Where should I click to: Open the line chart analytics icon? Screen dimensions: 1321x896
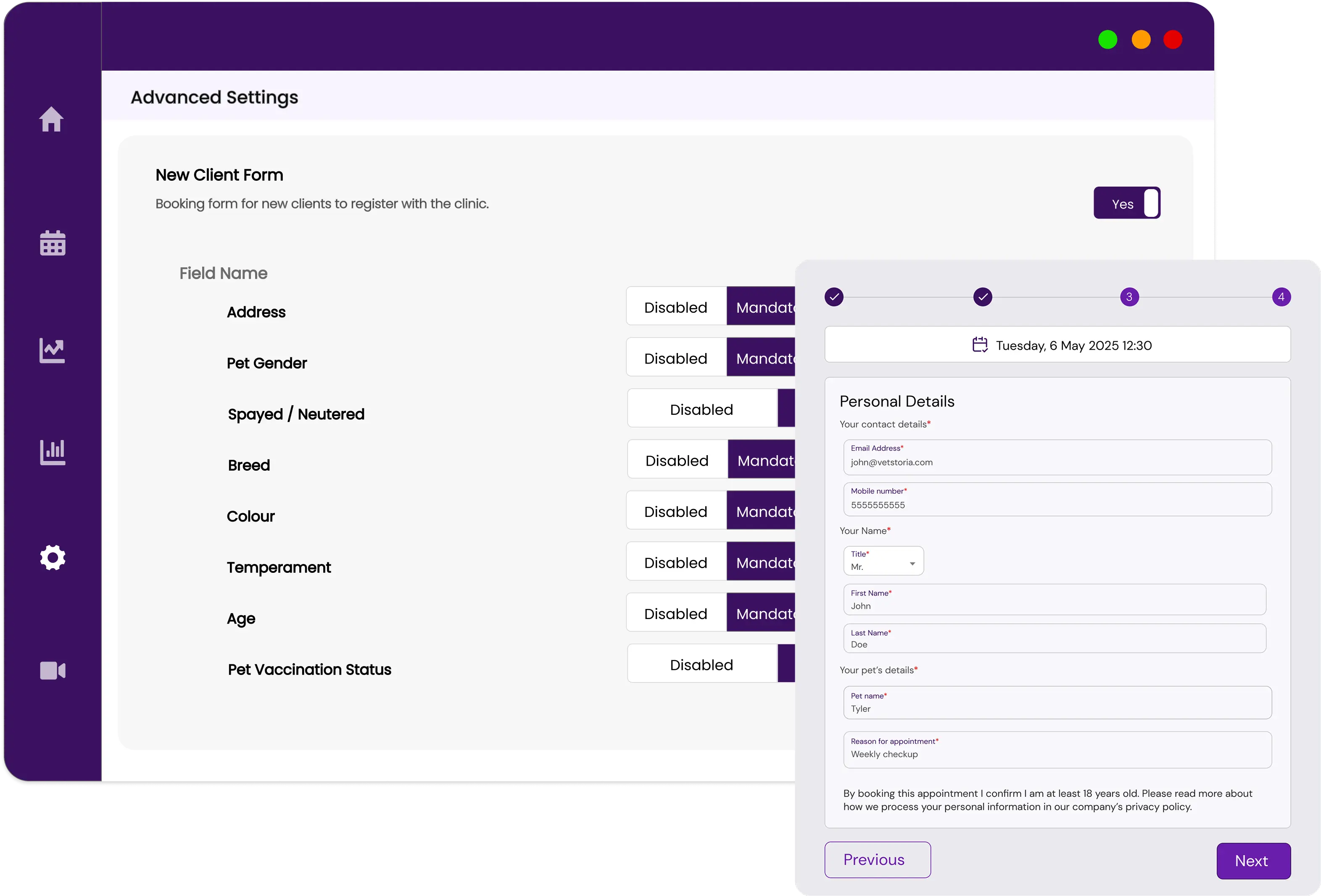(x=52, y=350)
